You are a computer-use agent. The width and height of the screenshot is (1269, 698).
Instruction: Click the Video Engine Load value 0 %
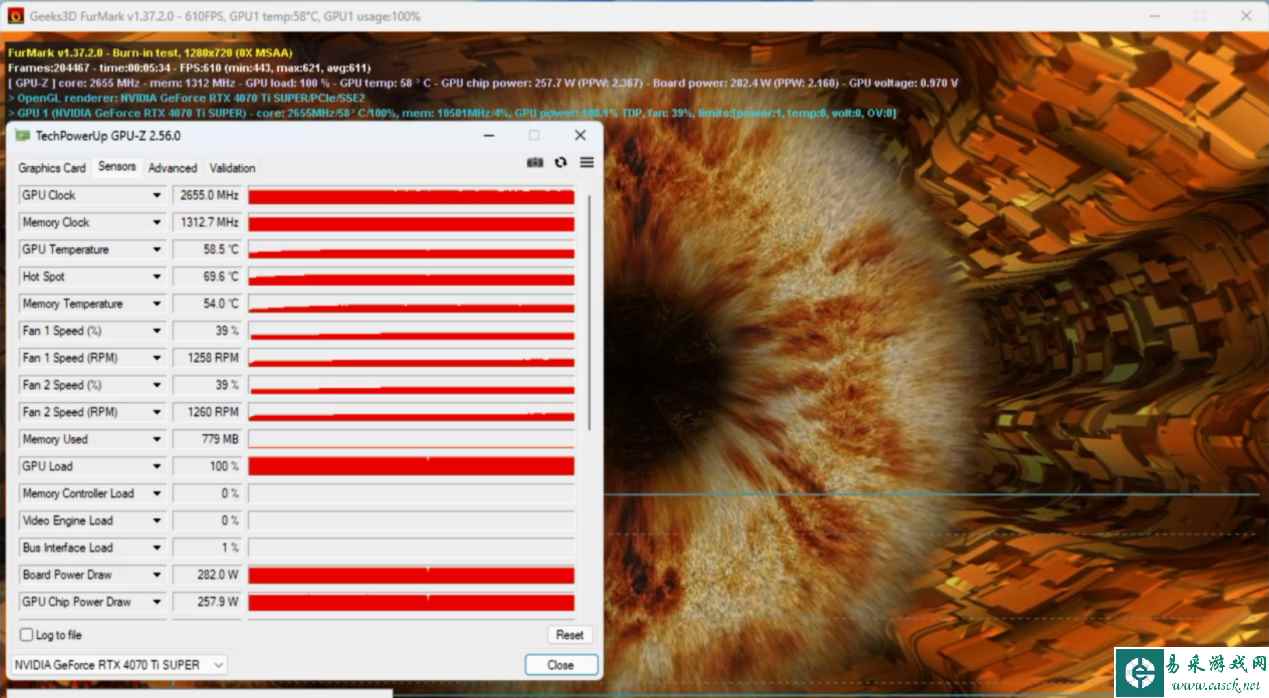[x=208, y=521]
